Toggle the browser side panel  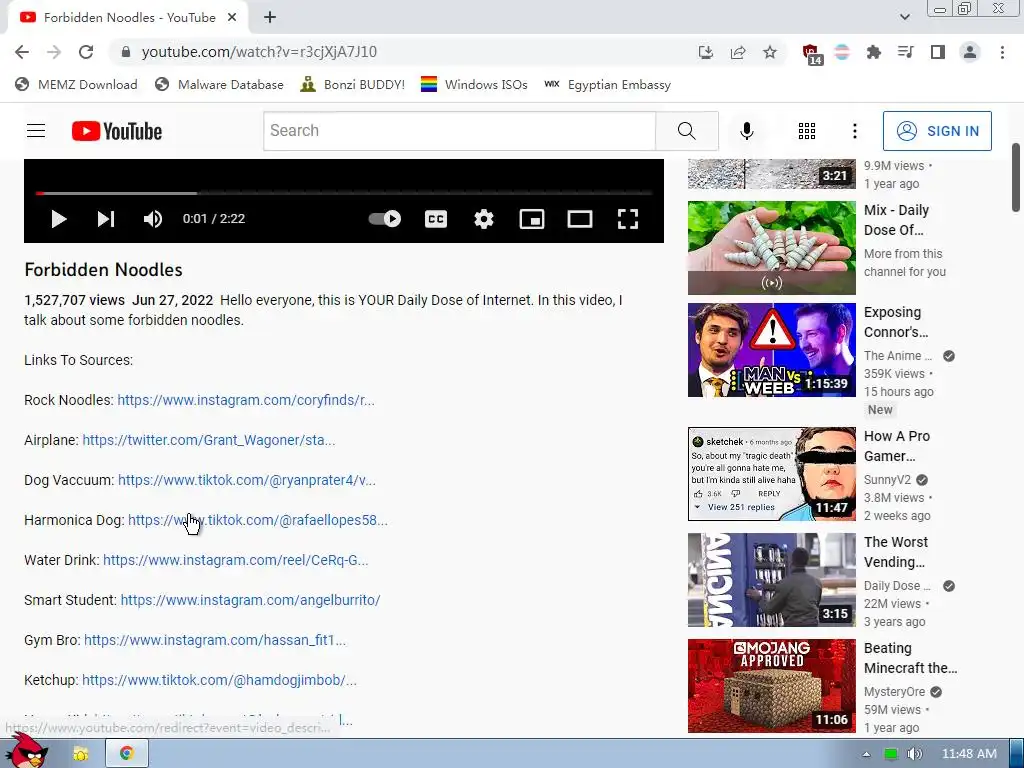[938, 52]
